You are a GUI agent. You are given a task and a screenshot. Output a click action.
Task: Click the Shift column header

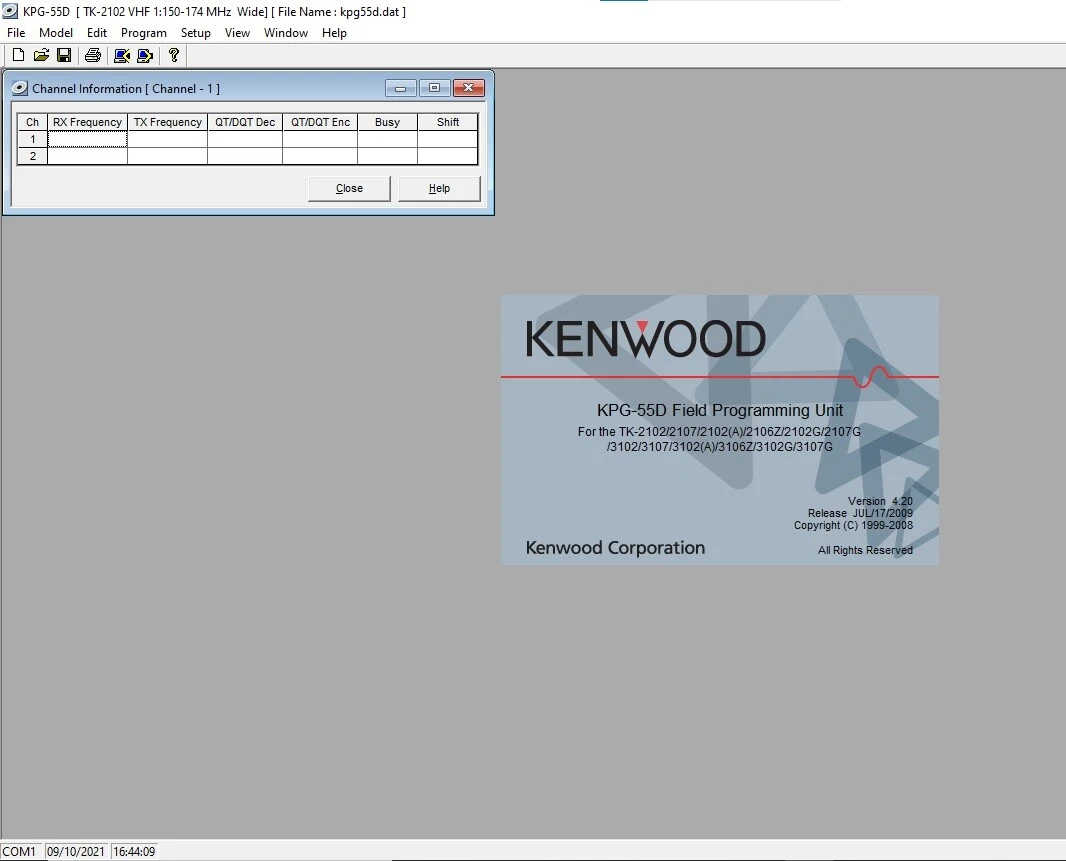447,122
